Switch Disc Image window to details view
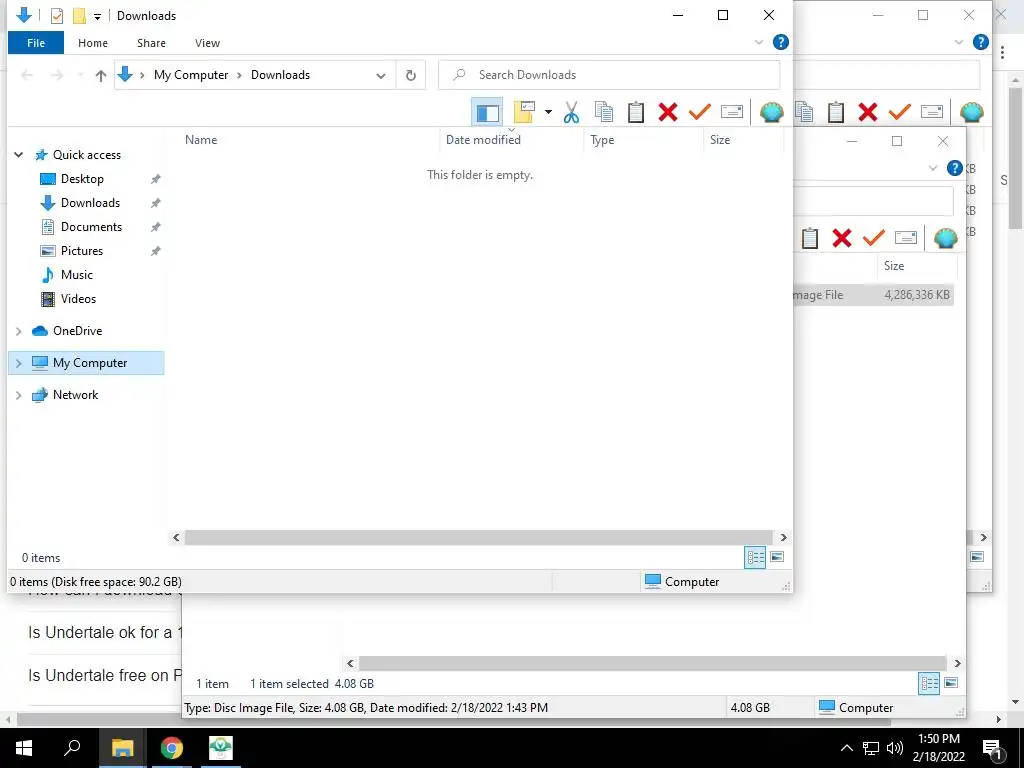This screenshot has width=1024, height=768. tap(929, 683)
